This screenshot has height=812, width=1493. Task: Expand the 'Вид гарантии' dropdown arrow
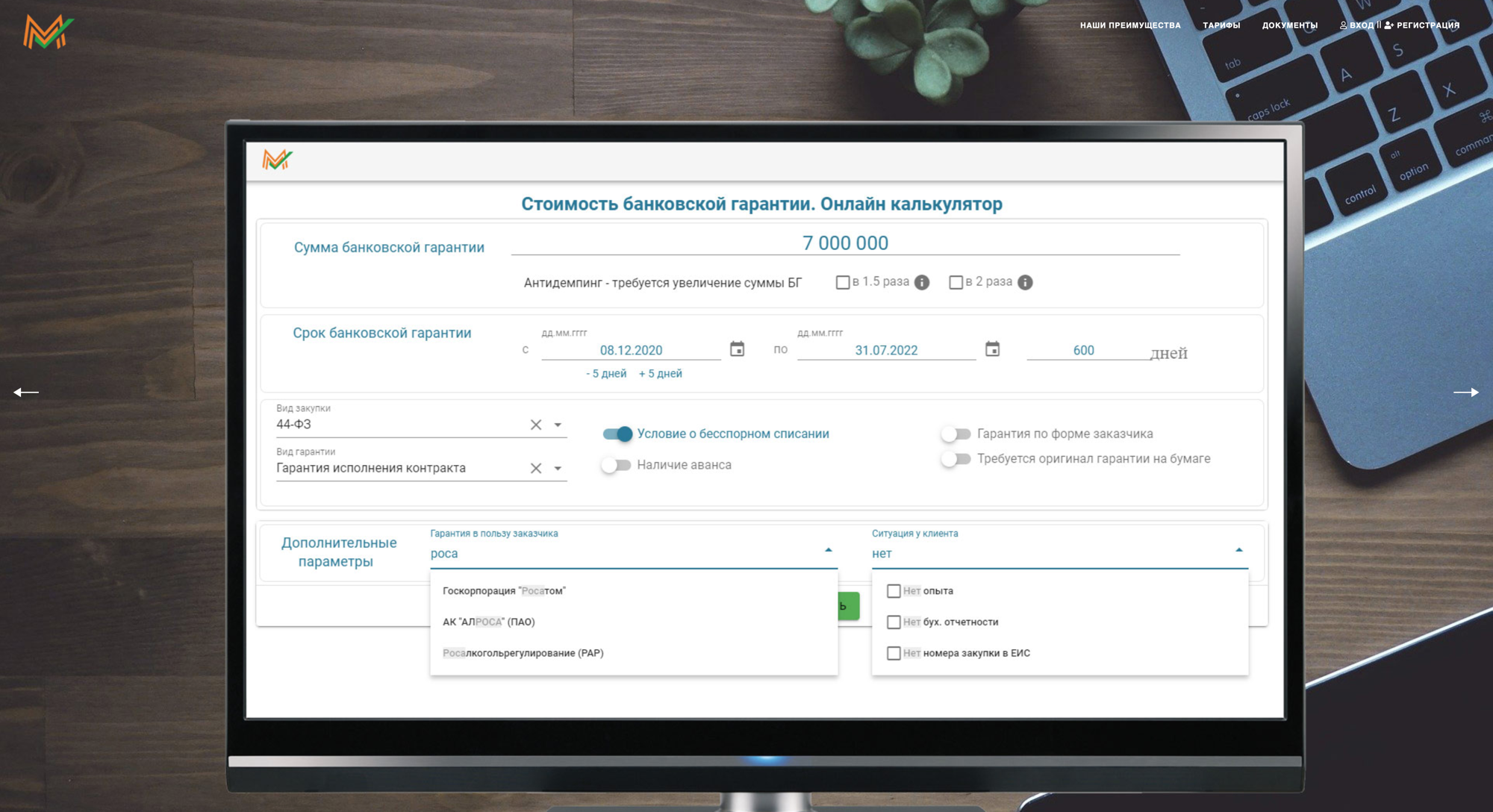[x=558, y=468]
